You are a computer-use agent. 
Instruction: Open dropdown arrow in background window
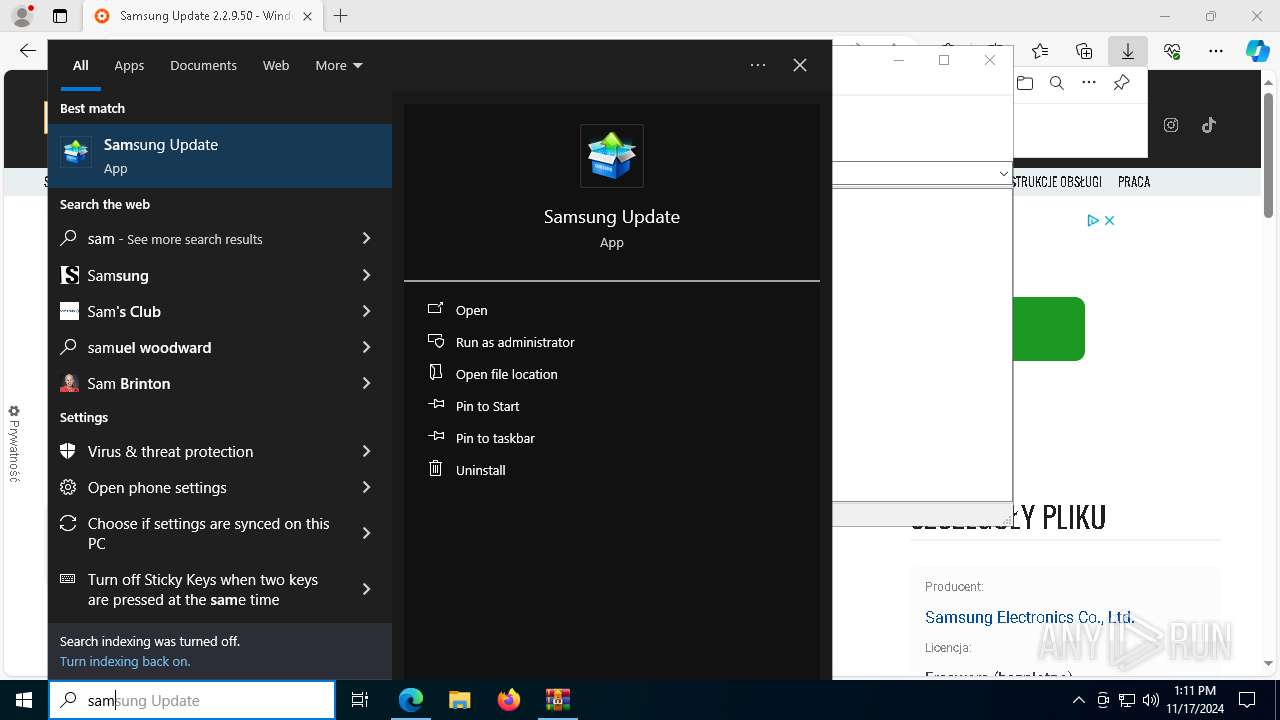[x=1003, y=173]
